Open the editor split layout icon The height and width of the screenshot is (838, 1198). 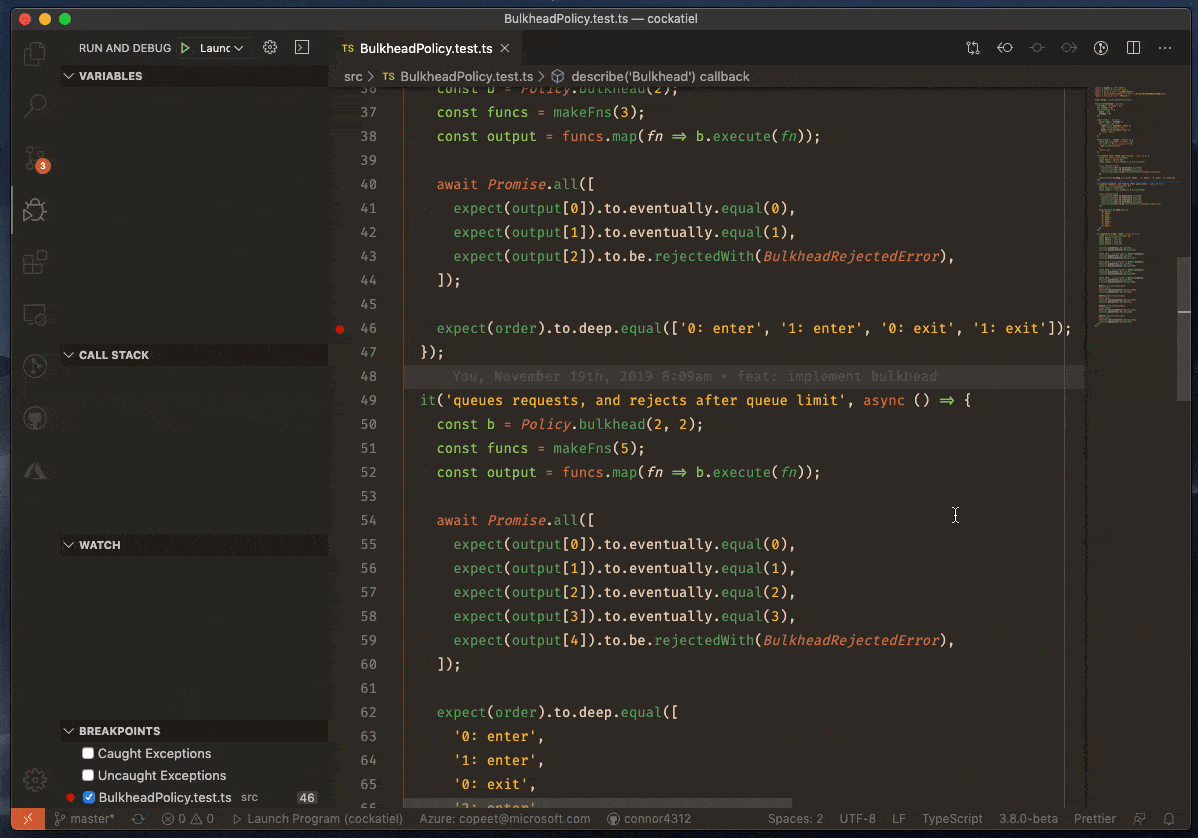(x=1132, y=47)
